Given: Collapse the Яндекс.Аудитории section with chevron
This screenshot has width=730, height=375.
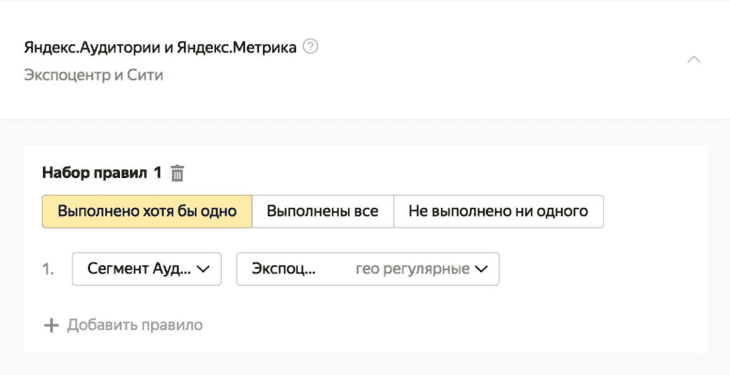Looking at the screenshot, I should 694,60.
